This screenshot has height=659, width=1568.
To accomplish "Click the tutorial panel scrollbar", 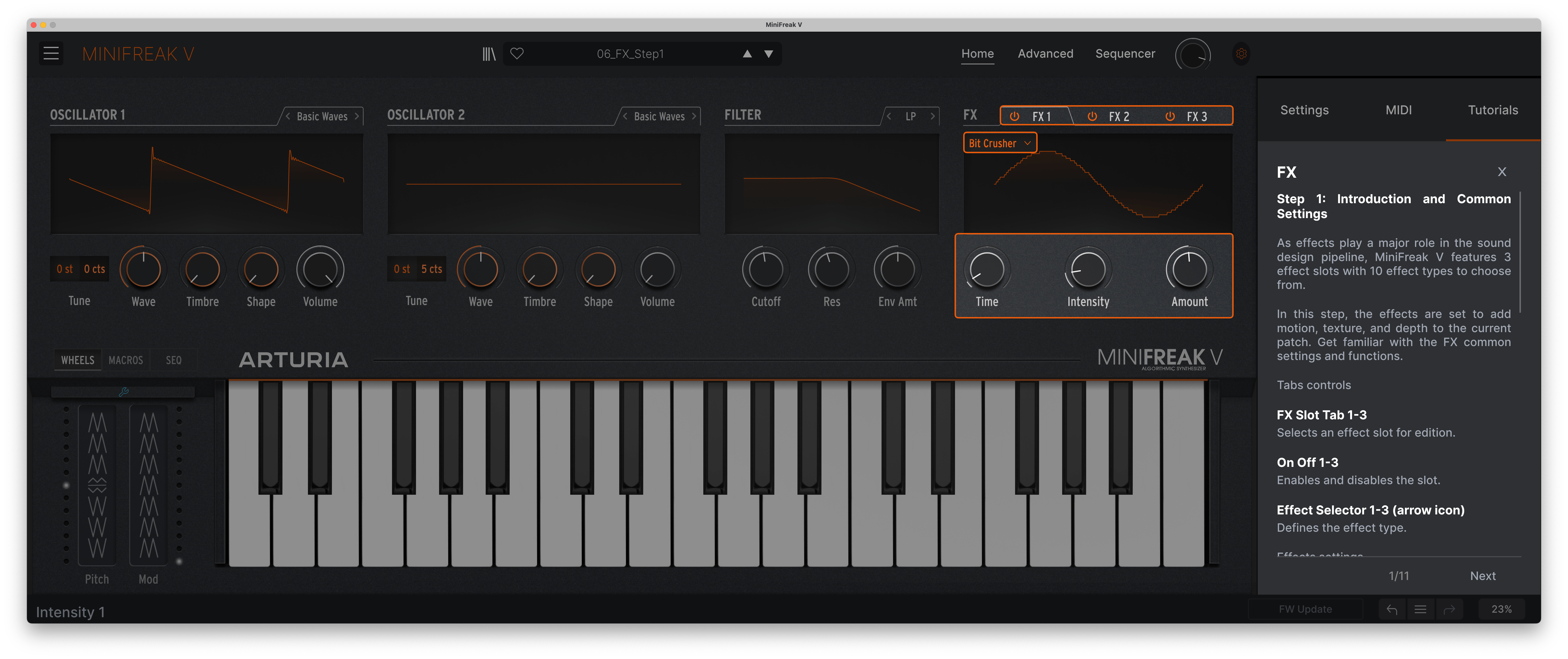I will 1520,252.
